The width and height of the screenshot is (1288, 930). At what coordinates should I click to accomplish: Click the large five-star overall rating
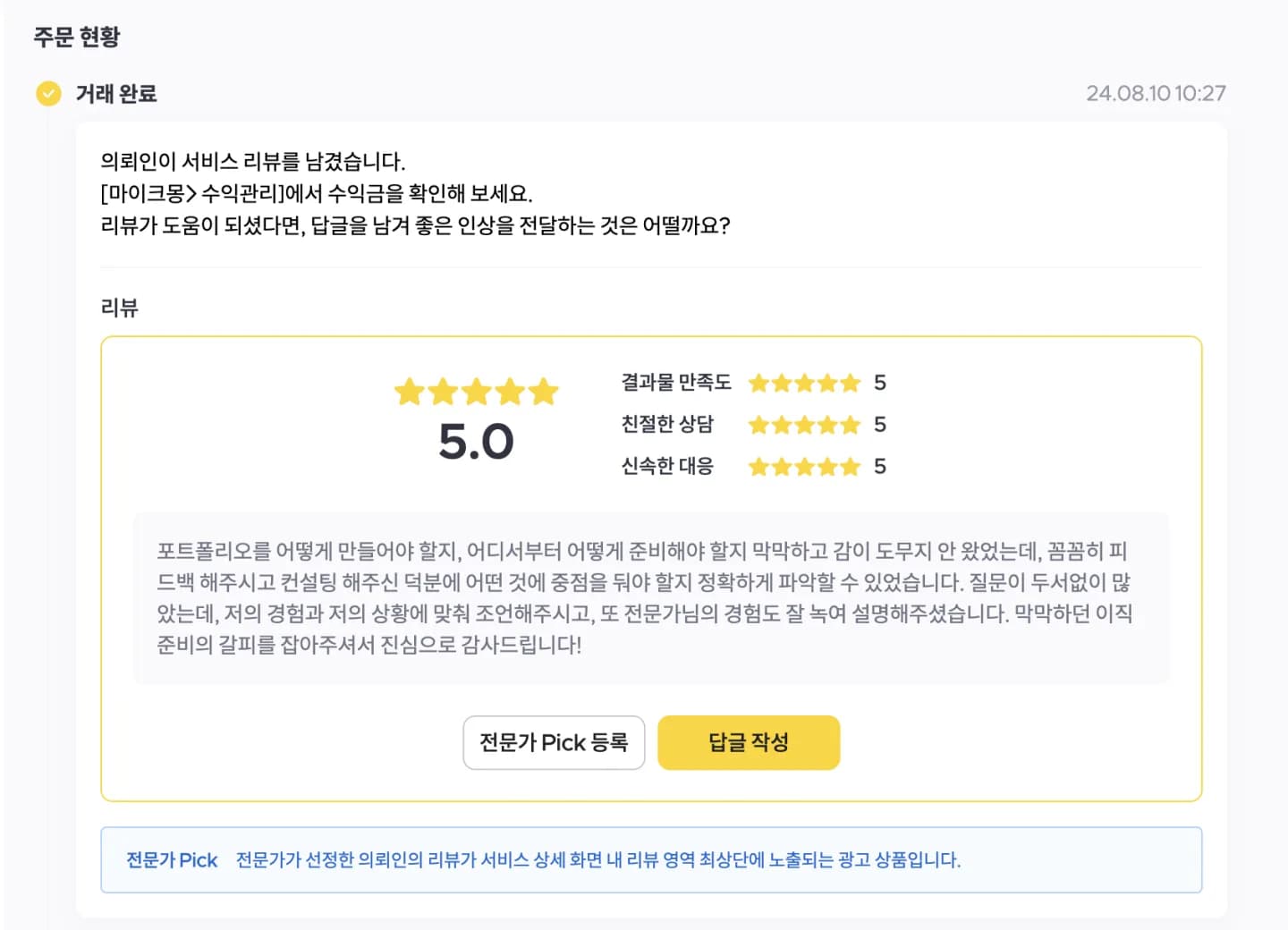pyautogui.click(x=477, y=392)
